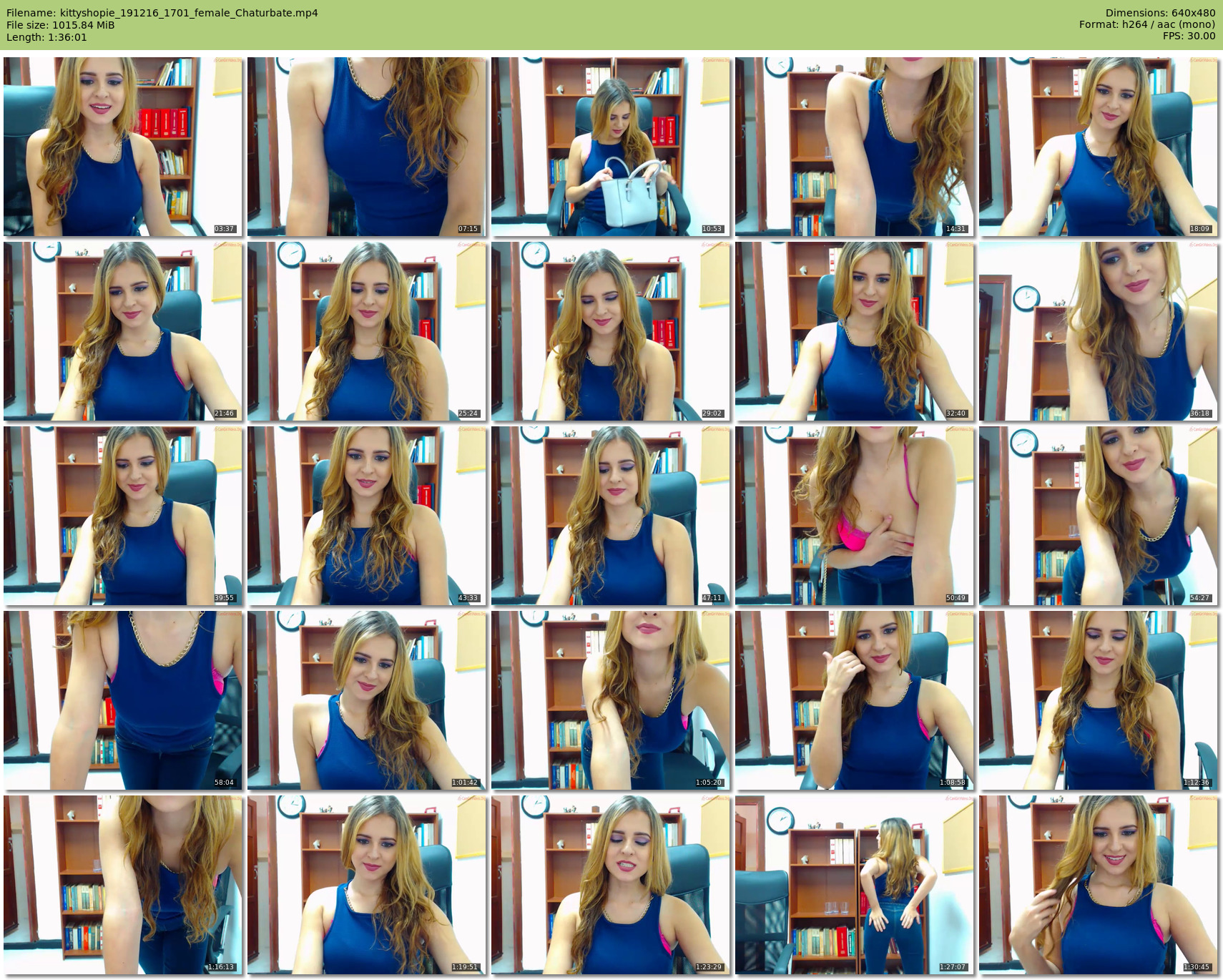This screenshot has width=1223, height=980.
Task: Choose the frame stamped 14:31
Action: (854, 147)
